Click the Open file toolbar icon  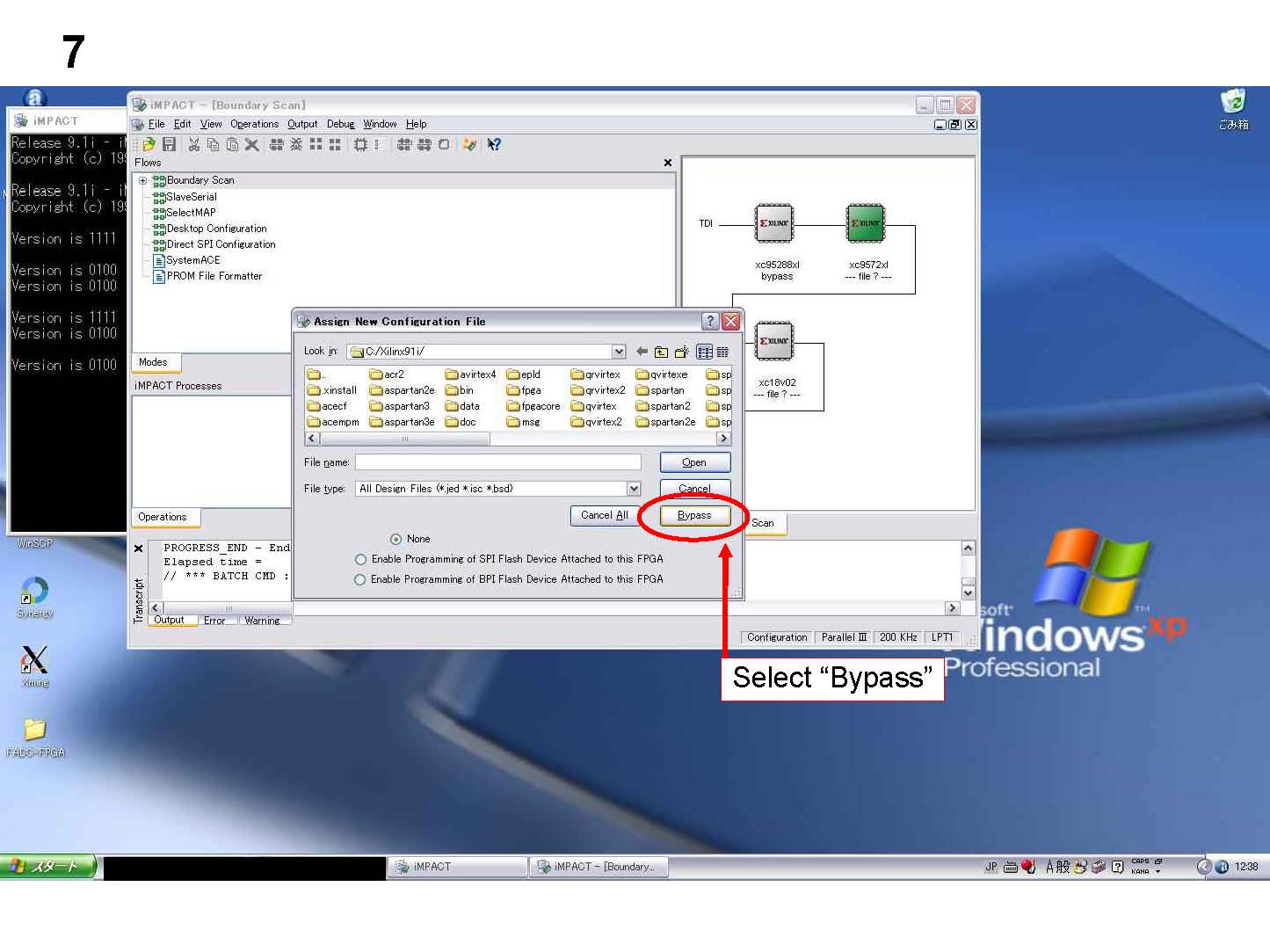pos(149,145)
